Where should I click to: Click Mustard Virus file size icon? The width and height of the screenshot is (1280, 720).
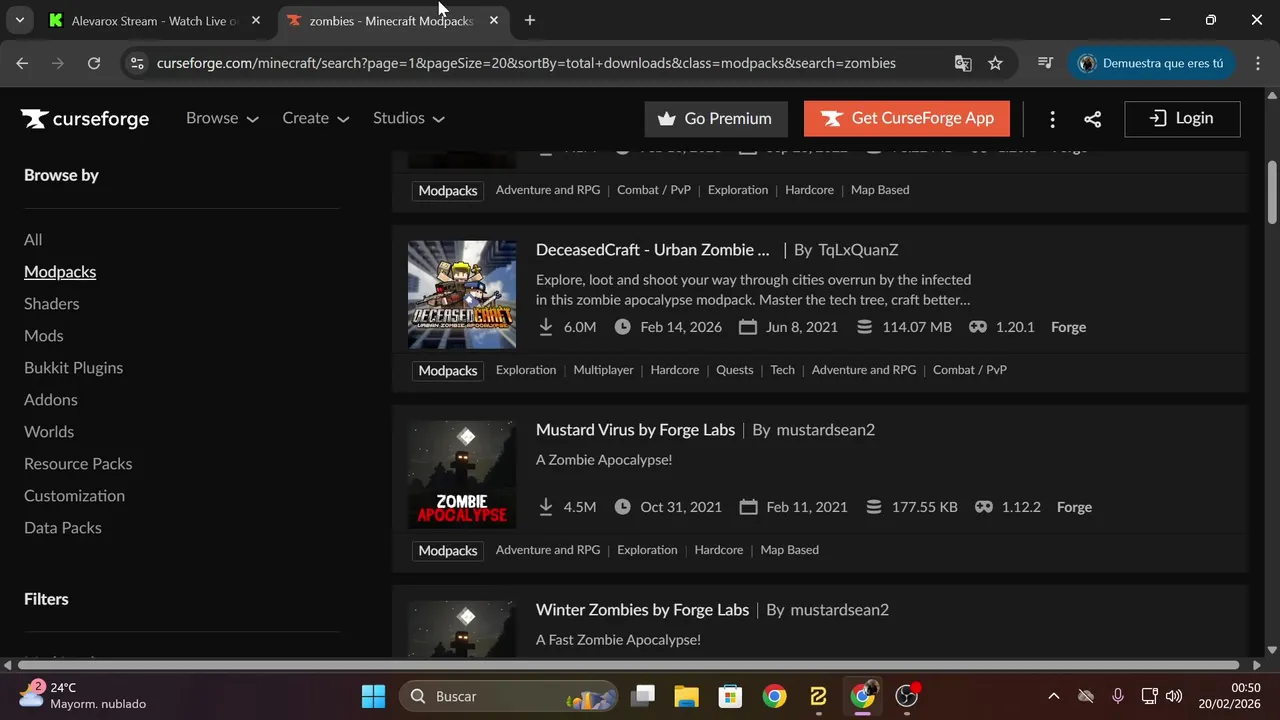(x=874, y=507)
